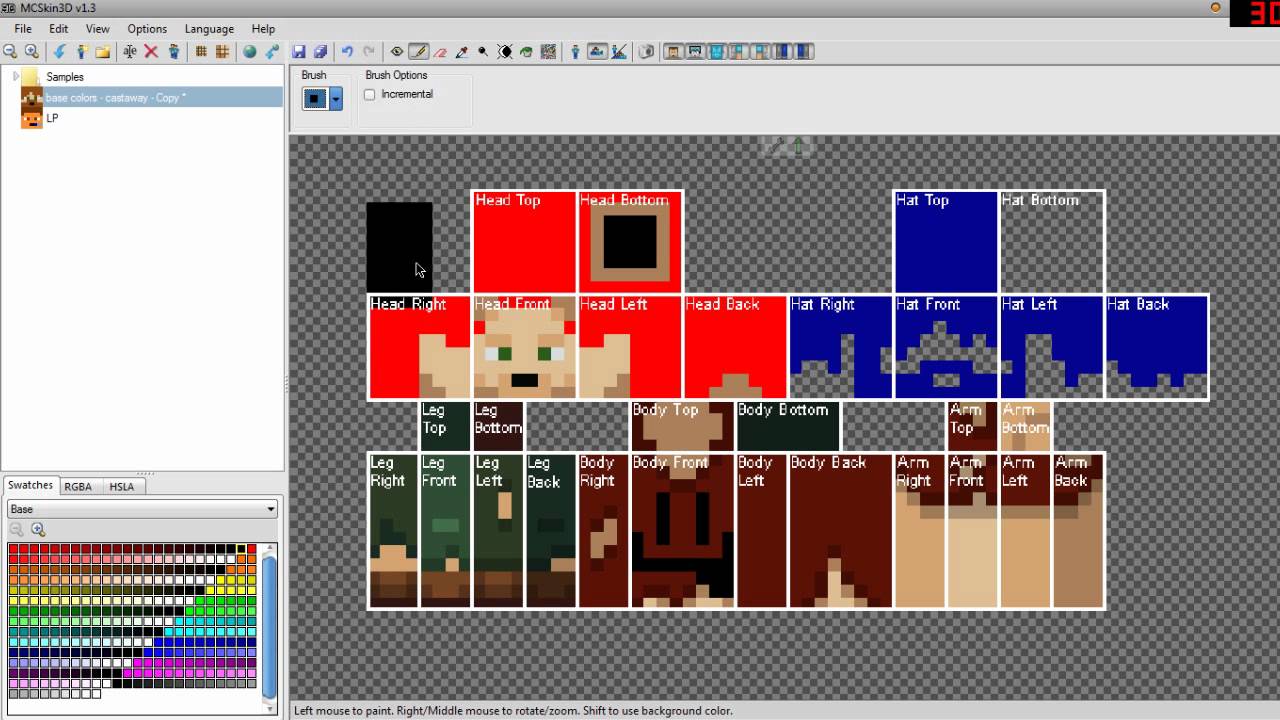The height and width of the screenshot is (720, 1280).
Task: Select the LP skin
Action: [x=52, y=118]
